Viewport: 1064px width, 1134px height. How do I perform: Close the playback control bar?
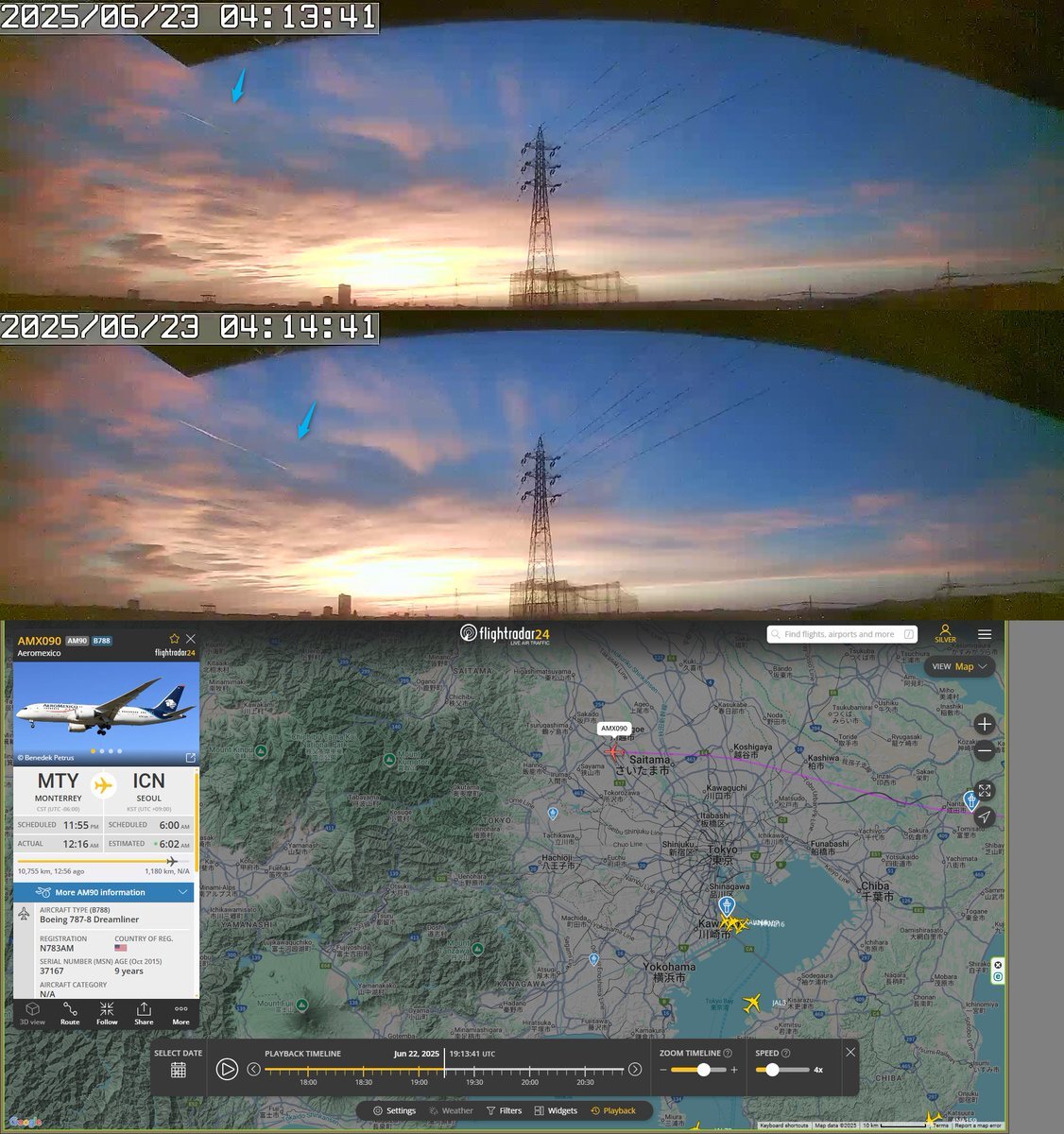[x=850, y=1052]
